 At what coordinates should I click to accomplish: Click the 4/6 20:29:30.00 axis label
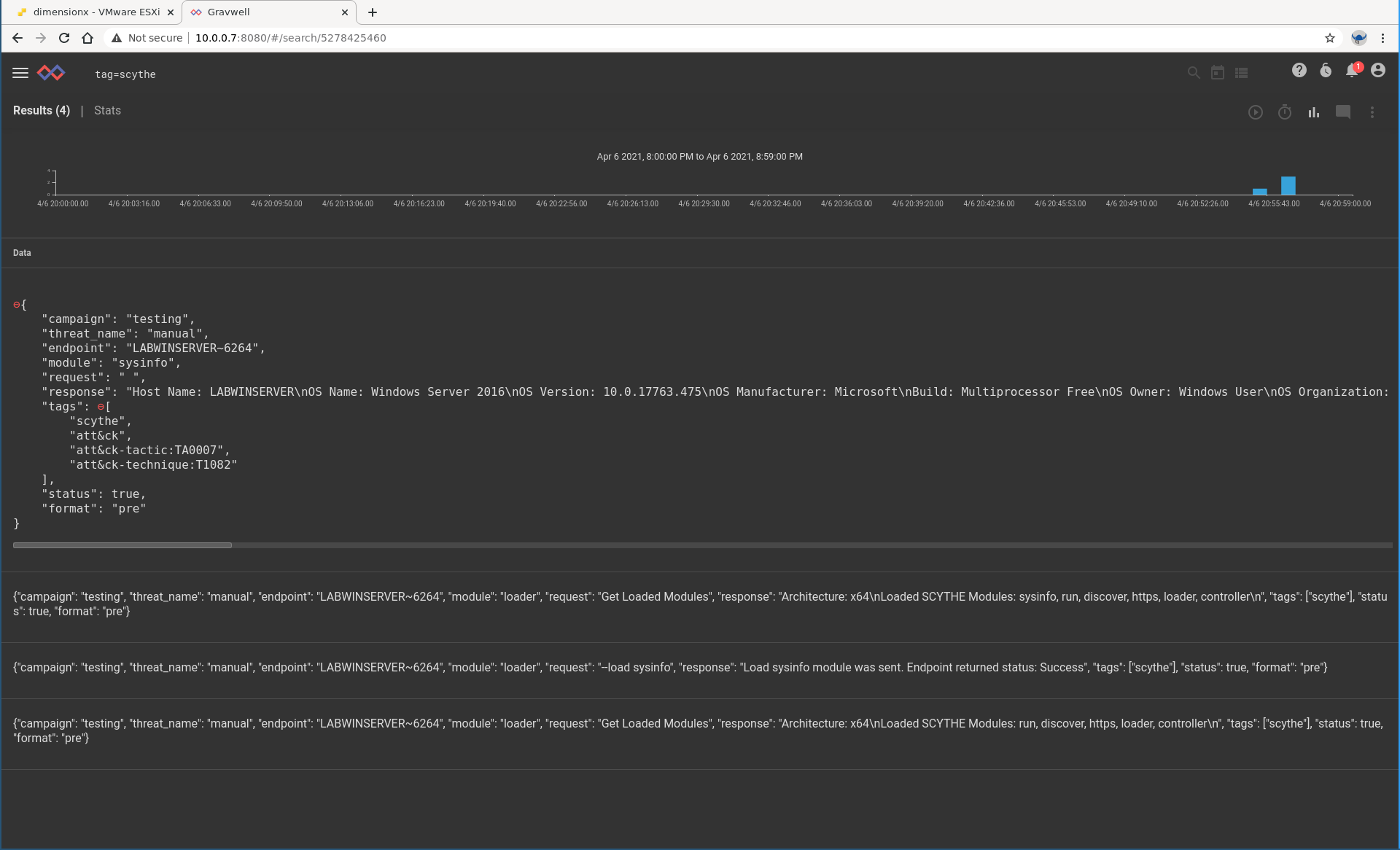pyautogui.click(x=704, y=203)
